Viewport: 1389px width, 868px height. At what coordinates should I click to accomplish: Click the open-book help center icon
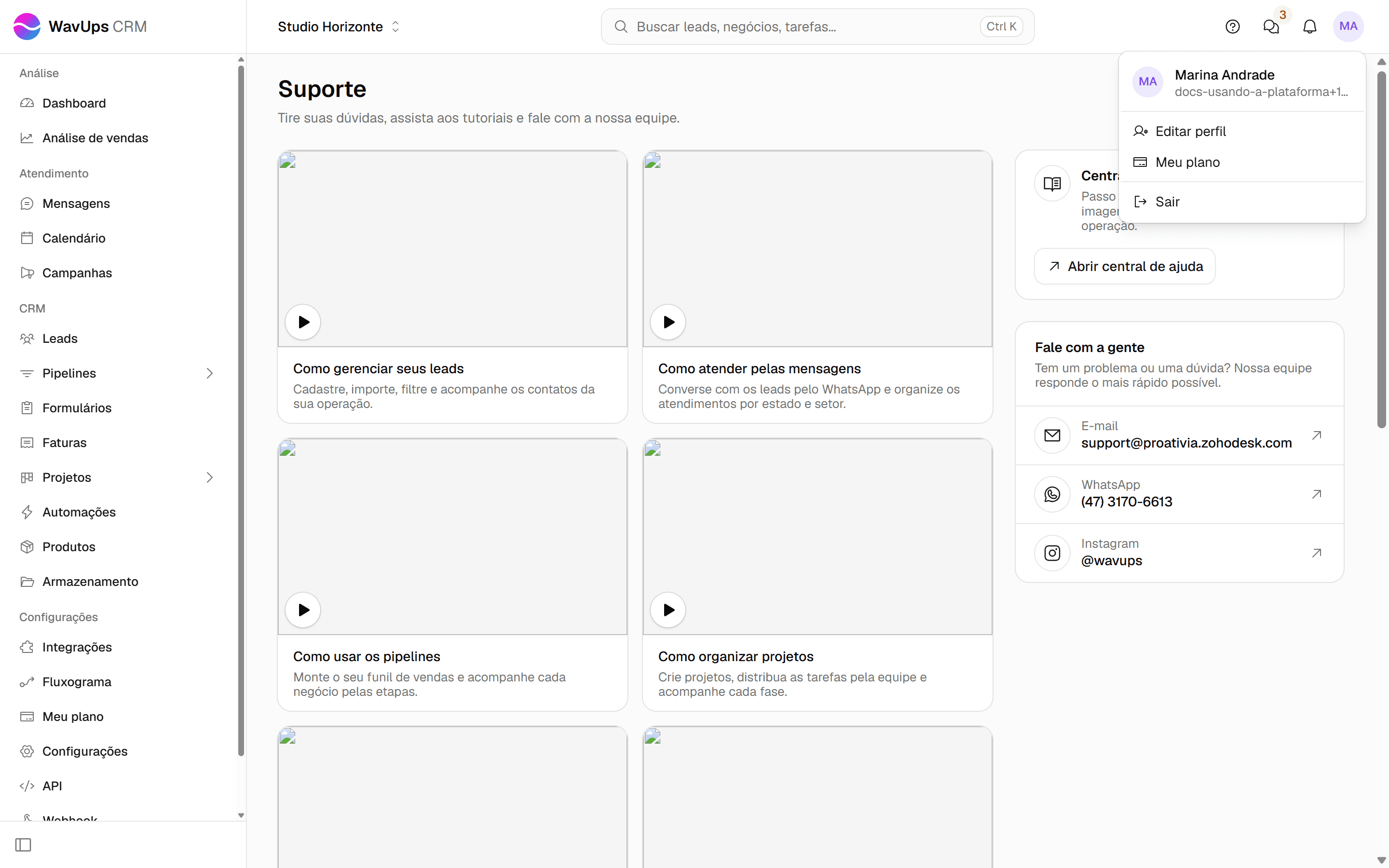pos(1052,184)
